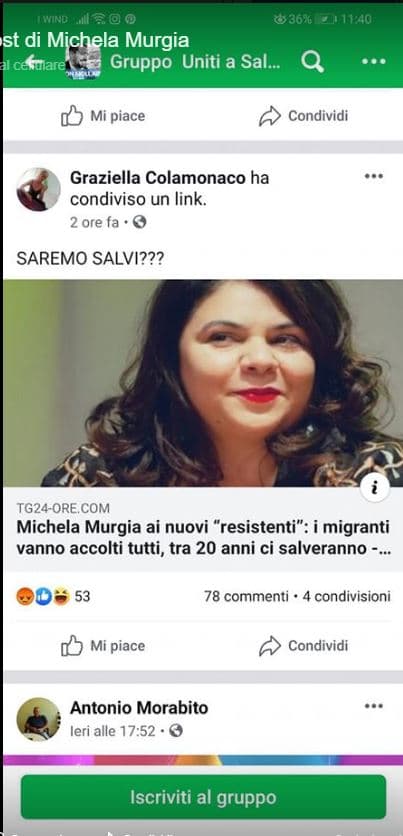Open options menu for Antonio Morabito's post
This screenshot has width=403, height=836.
[374, 706]
